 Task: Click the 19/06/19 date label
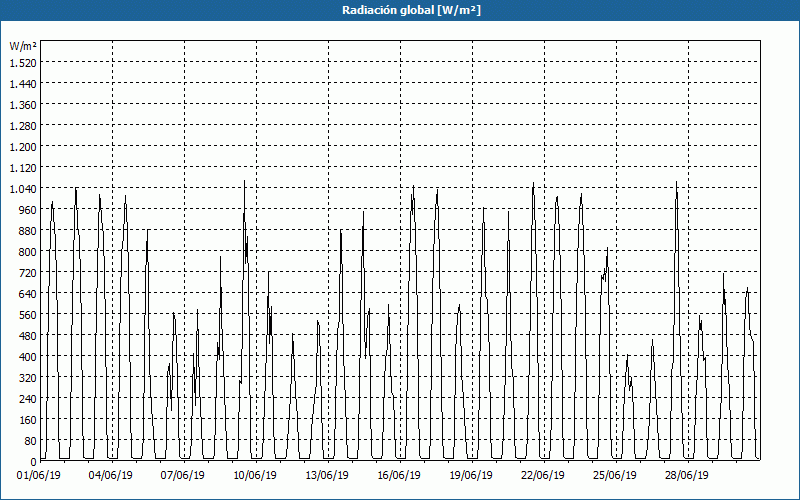pos(471,476)
